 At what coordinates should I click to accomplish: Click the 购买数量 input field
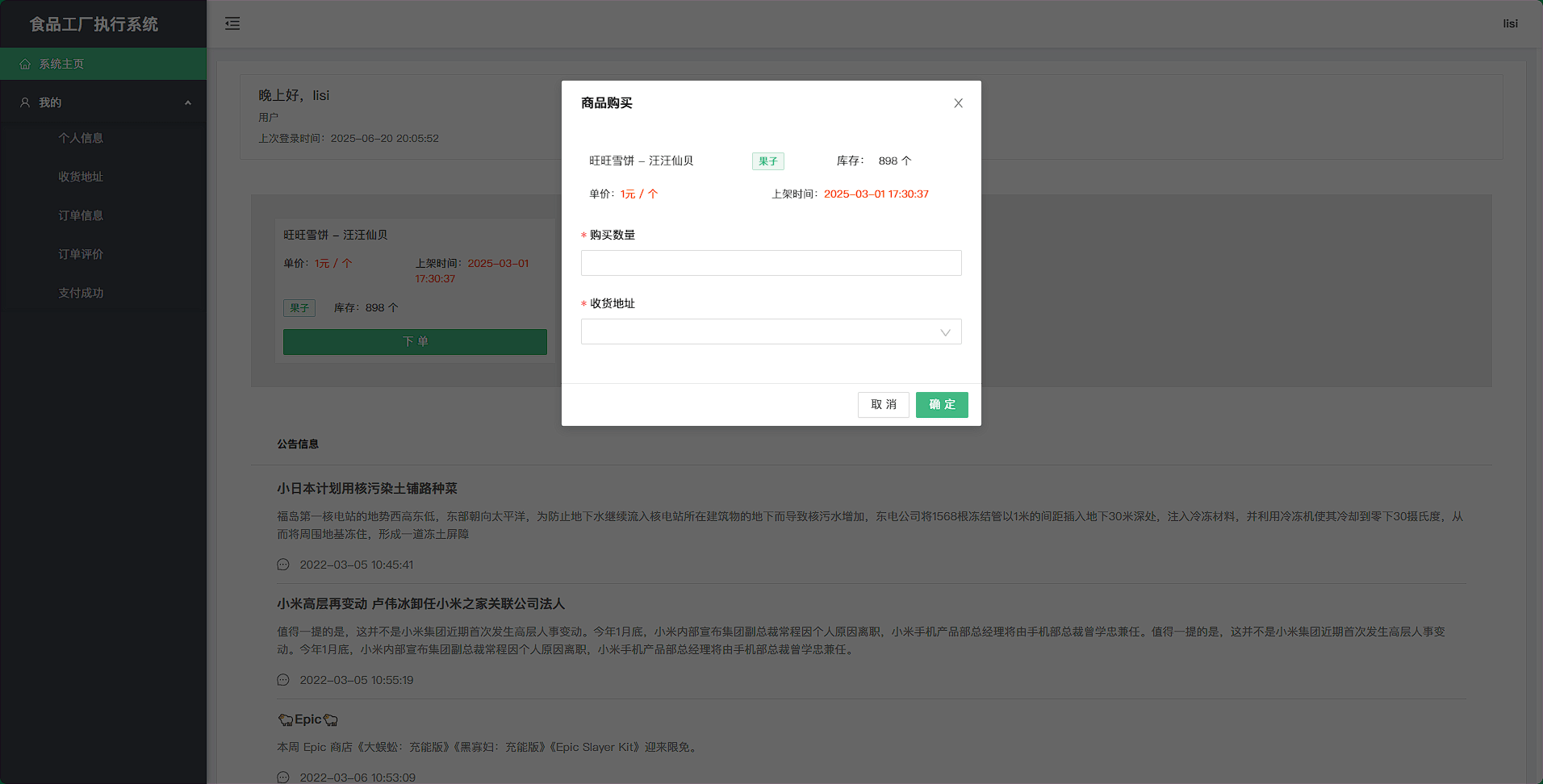click(x=771, y=263)
